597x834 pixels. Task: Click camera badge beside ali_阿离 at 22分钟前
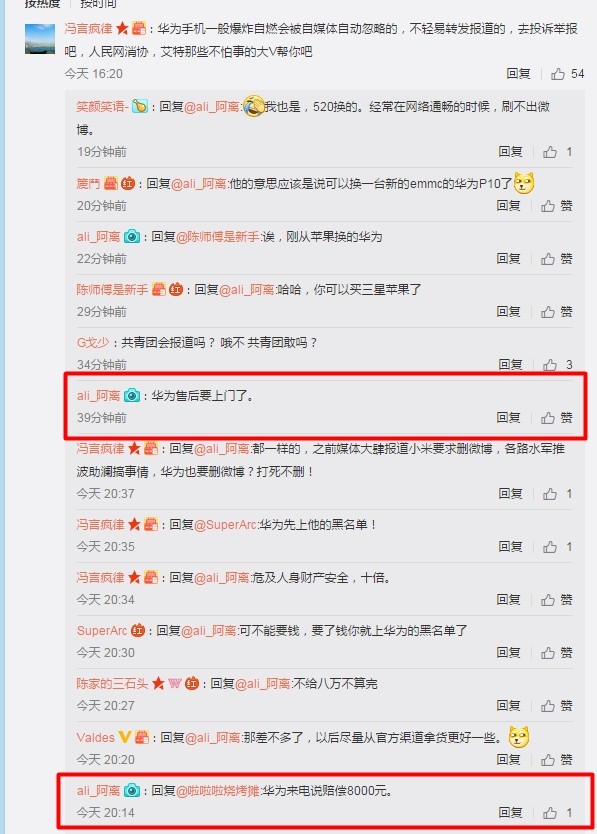click(132, 237)
